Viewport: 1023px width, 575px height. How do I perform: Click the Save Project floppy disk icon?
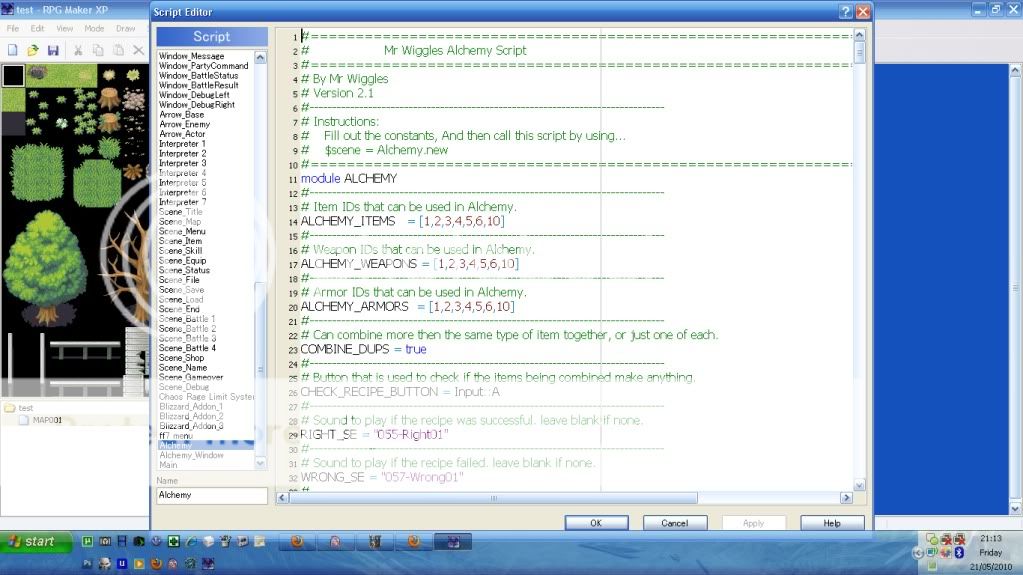coord(53,50)
